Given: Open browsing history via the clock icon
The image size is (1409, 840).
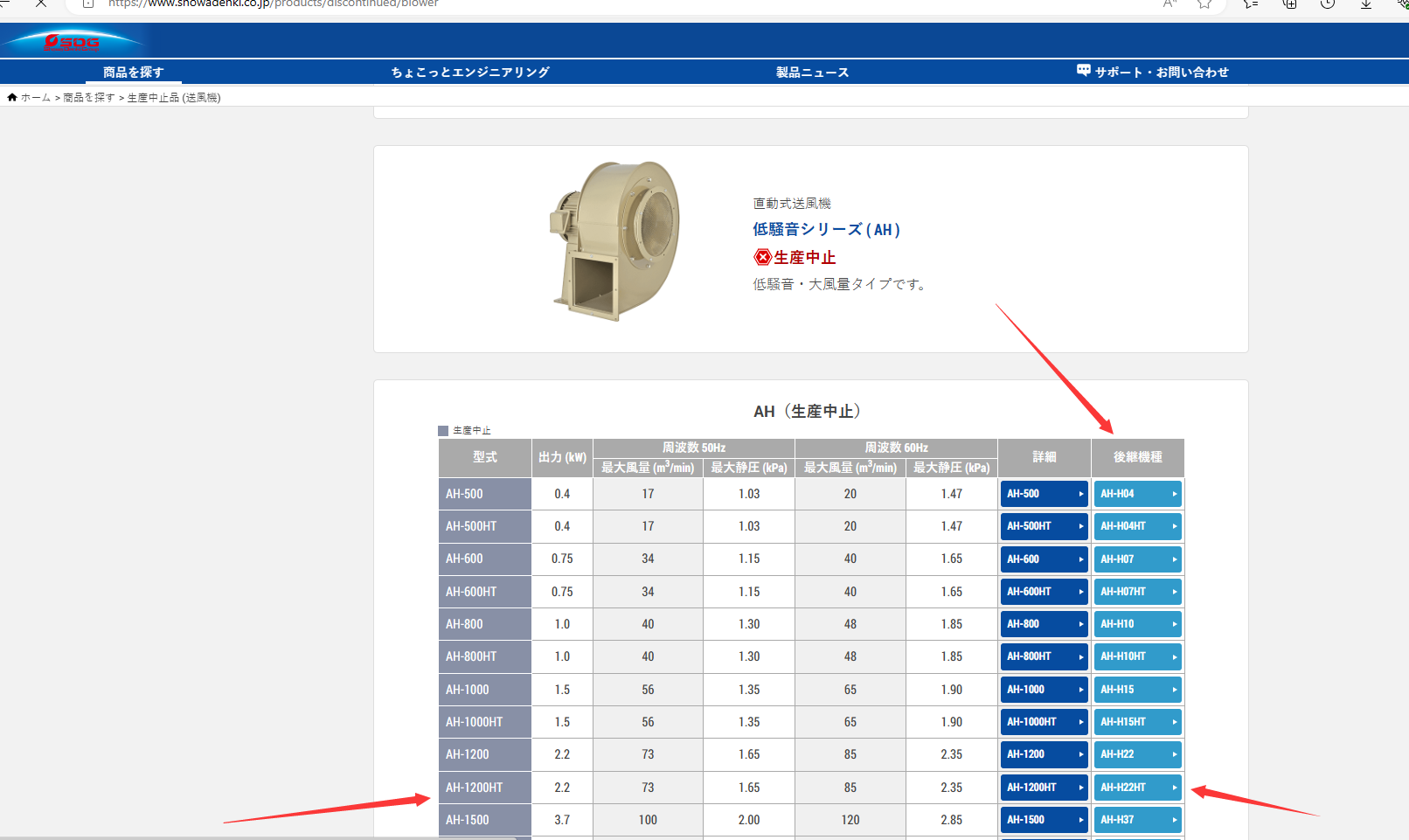Looking at the screenshot, I should (1327, 4).
